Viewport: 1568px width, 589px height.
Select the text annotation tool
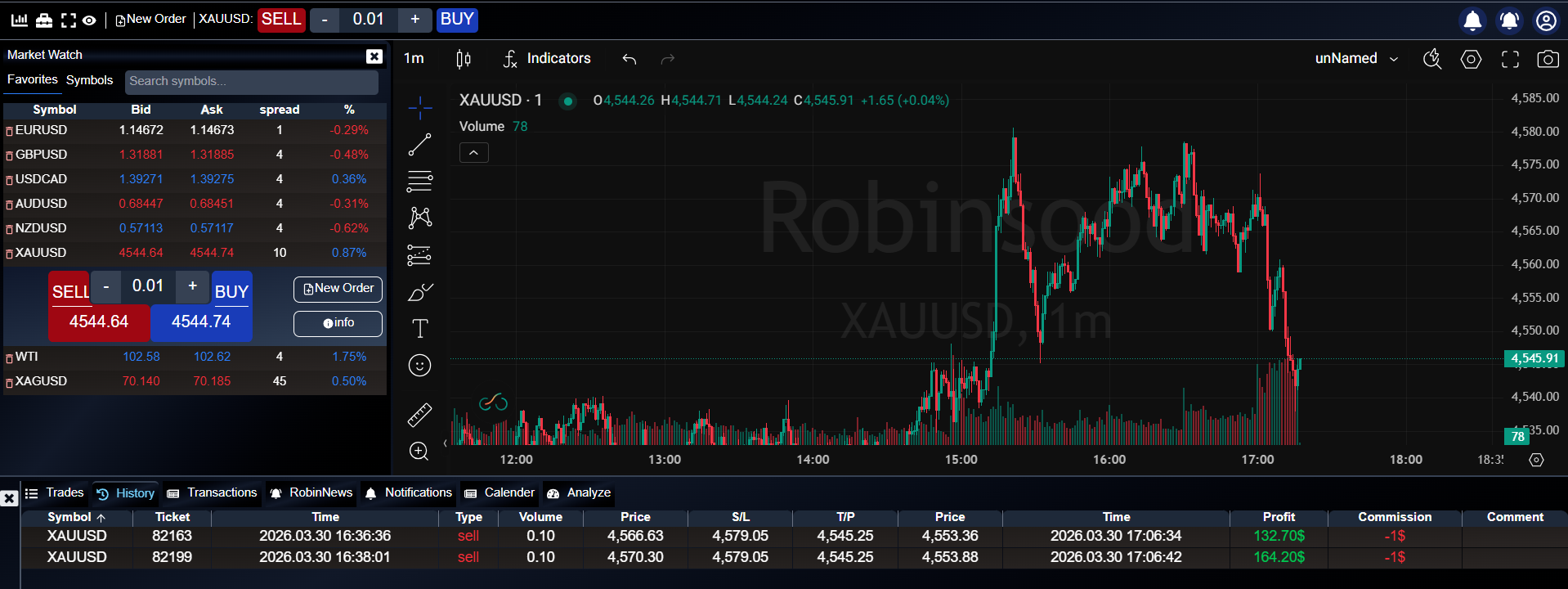419,328
